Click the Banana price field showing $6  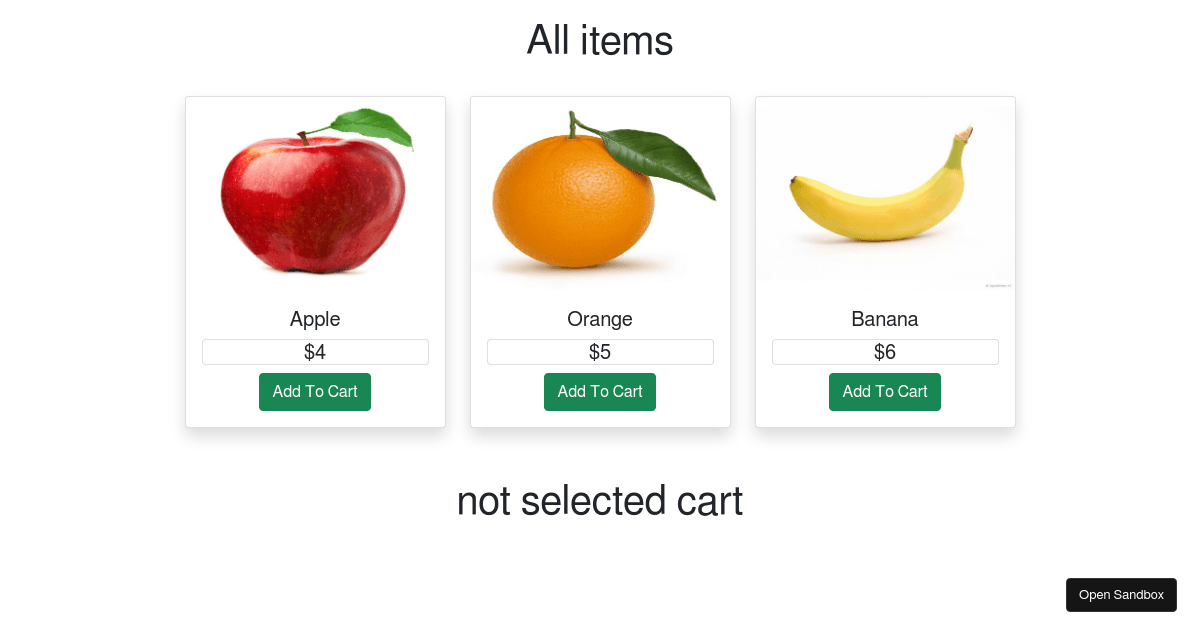point(885,351)
